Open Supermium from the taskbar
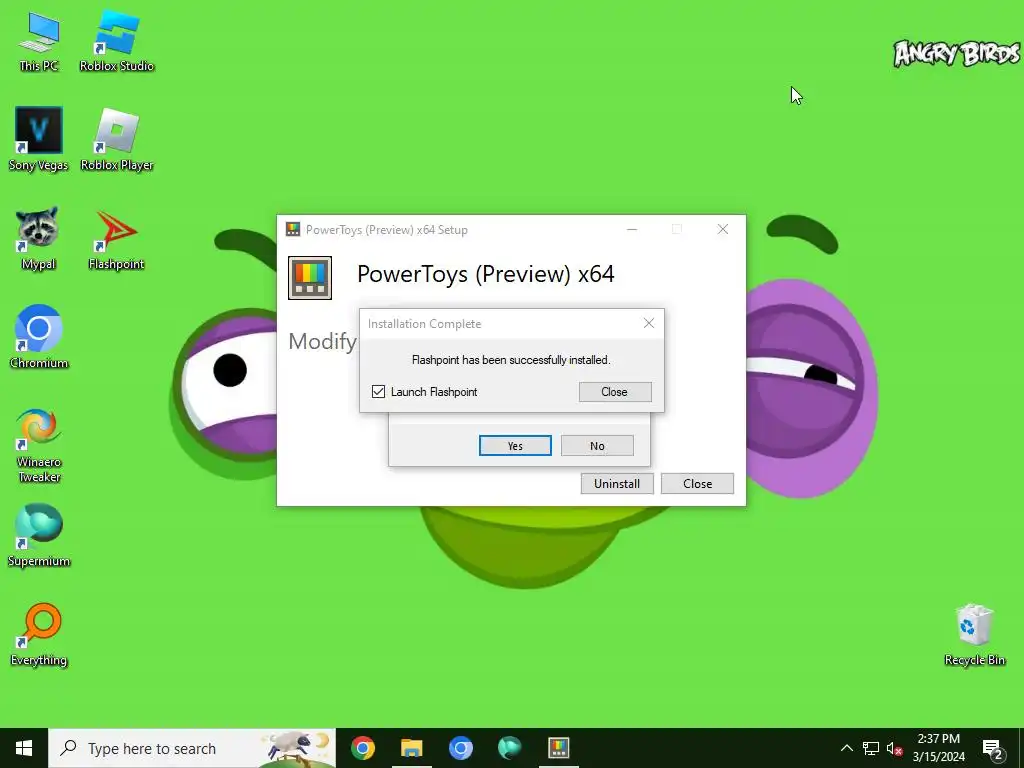Image resolution: width=1024 pixels, height=768 pixels. pos(509,748)
